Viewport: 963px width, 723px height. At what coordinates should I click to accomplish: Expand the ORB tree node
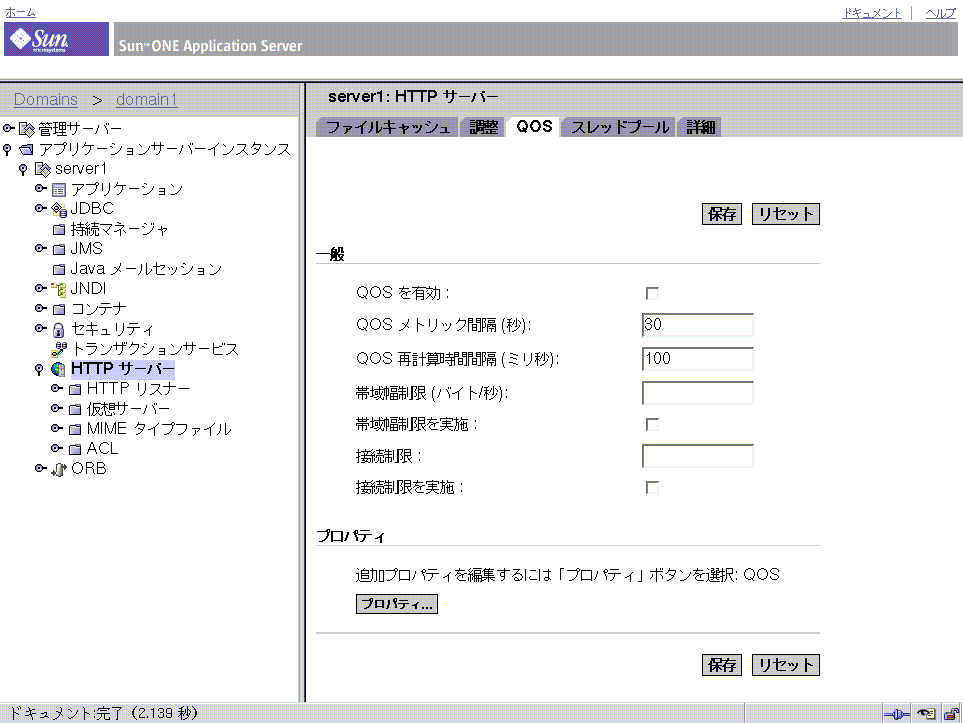[x=41, y=469]
